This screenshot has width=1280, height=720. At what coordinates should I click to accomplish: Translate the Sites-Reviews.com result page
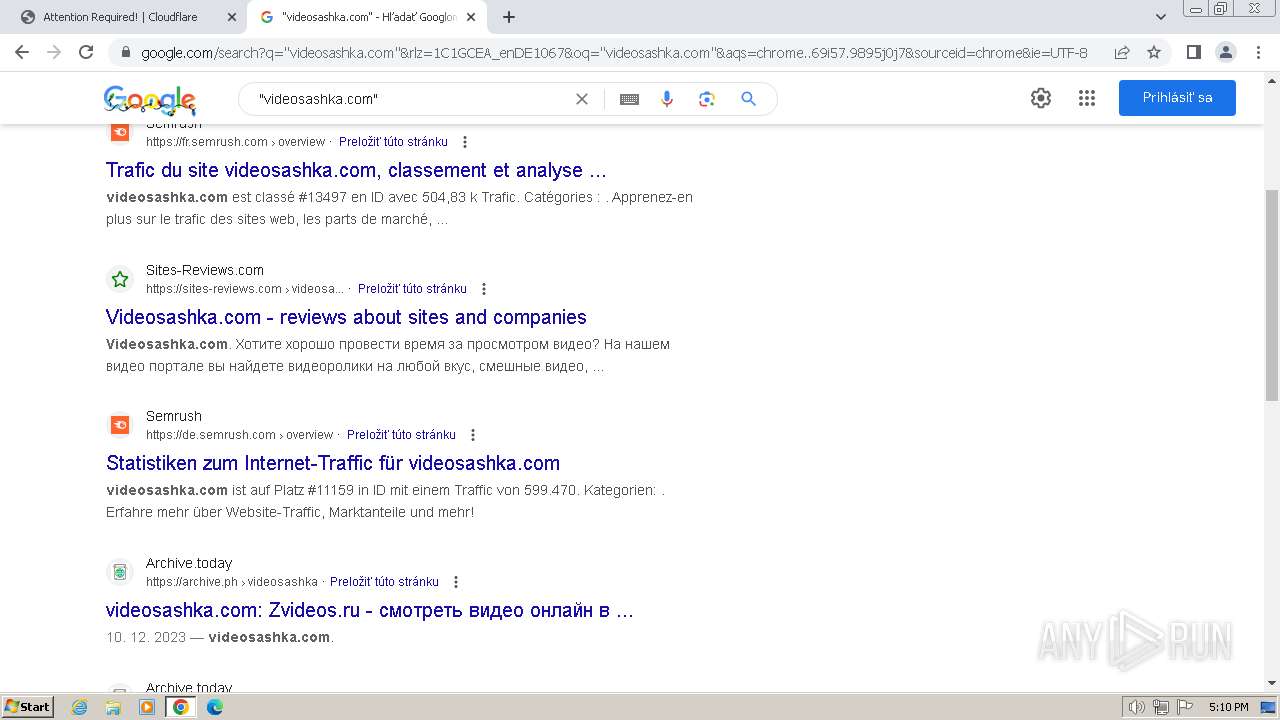[412, 289]
